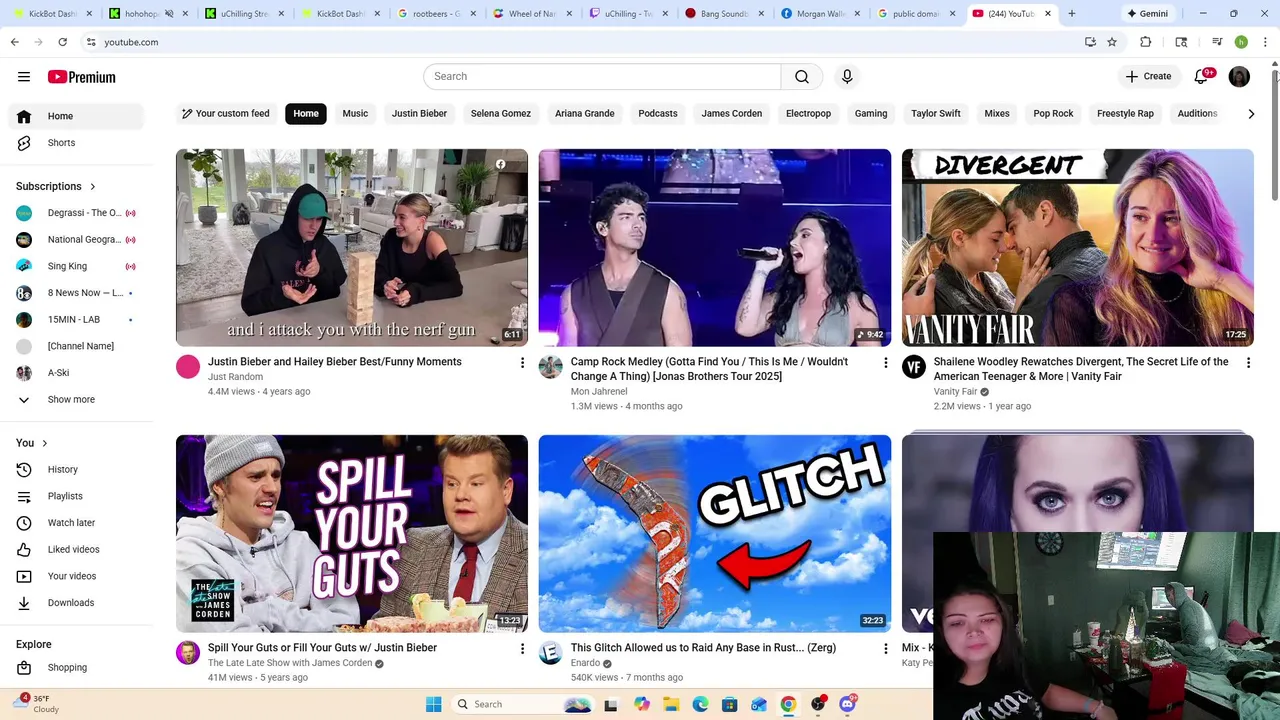Image resolution: width=1280 pixels, height=720 pixels.
Task: Start voice search with microphone icon
Action: (847, 77)
